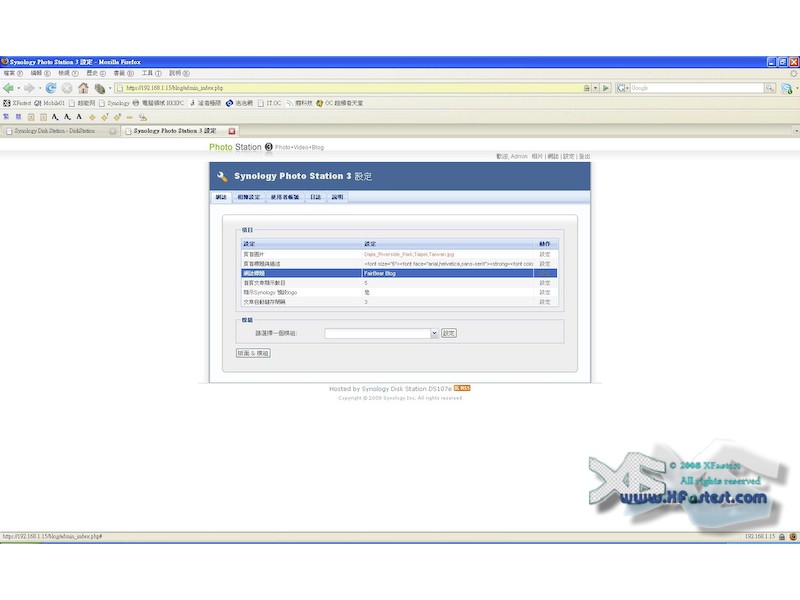Viewport: 800px width, 600px height.
Task: Click the padlock icon in the address bar
Action: [x=587, y=88]
